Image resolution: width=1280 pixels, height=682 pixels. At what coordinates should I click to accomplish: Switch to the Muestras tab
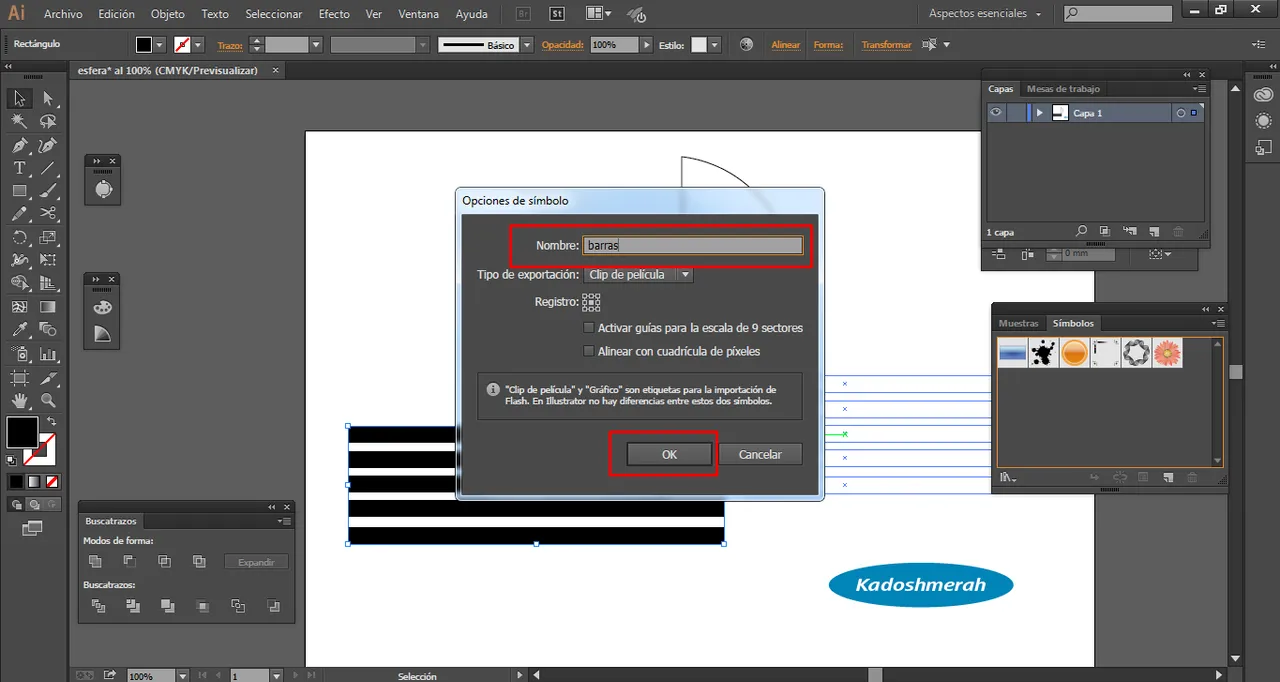click(1018, 323)
